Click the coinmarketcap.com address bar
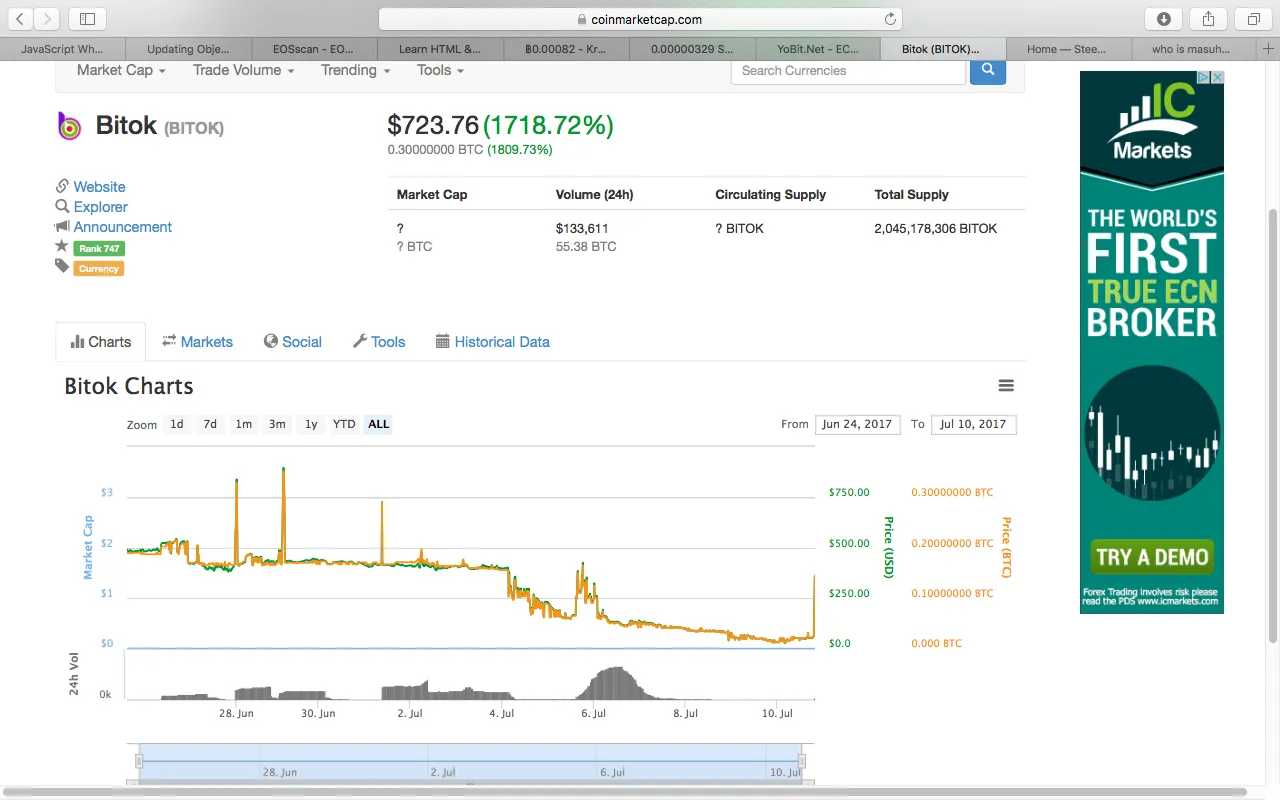This screenshot has width=1280, height=800. click(640, 19)
